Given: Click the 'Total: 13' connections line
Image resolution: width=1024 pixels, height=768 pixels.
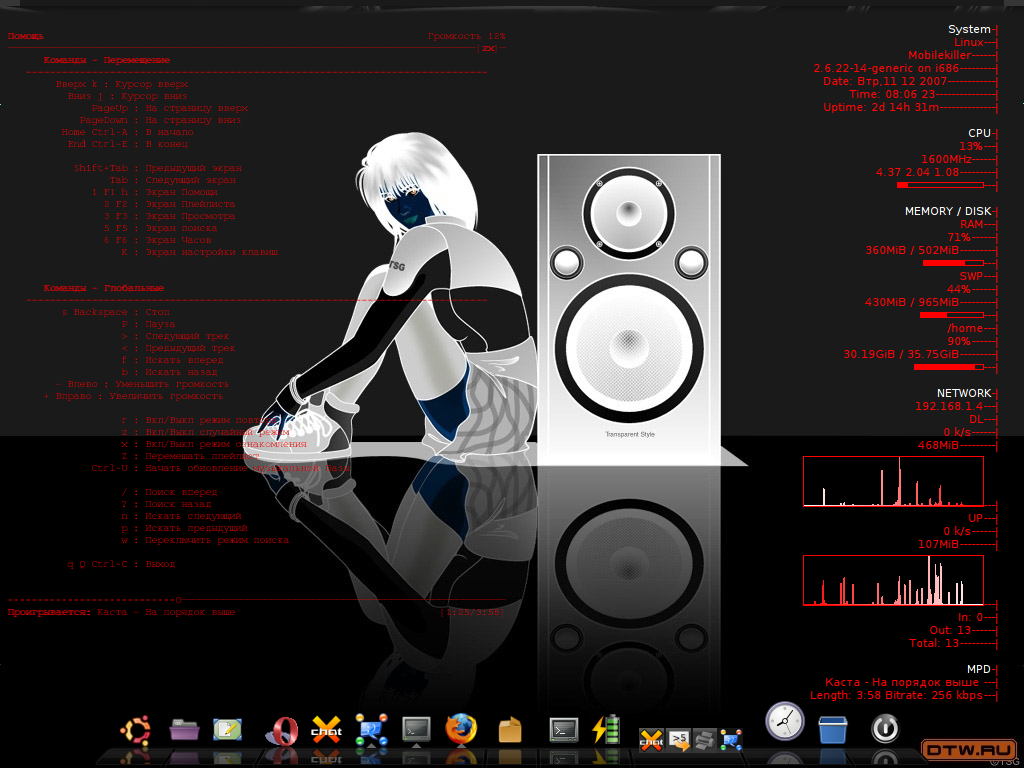Looking at the screenshot, I should [x=934, y=643].
